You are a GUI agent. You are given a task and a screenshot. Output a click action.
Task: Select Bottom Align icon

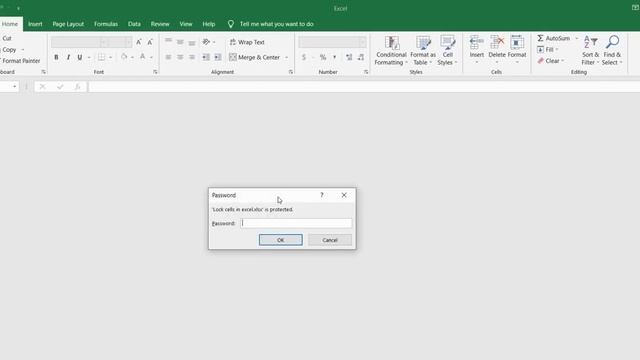click(192, 42)
